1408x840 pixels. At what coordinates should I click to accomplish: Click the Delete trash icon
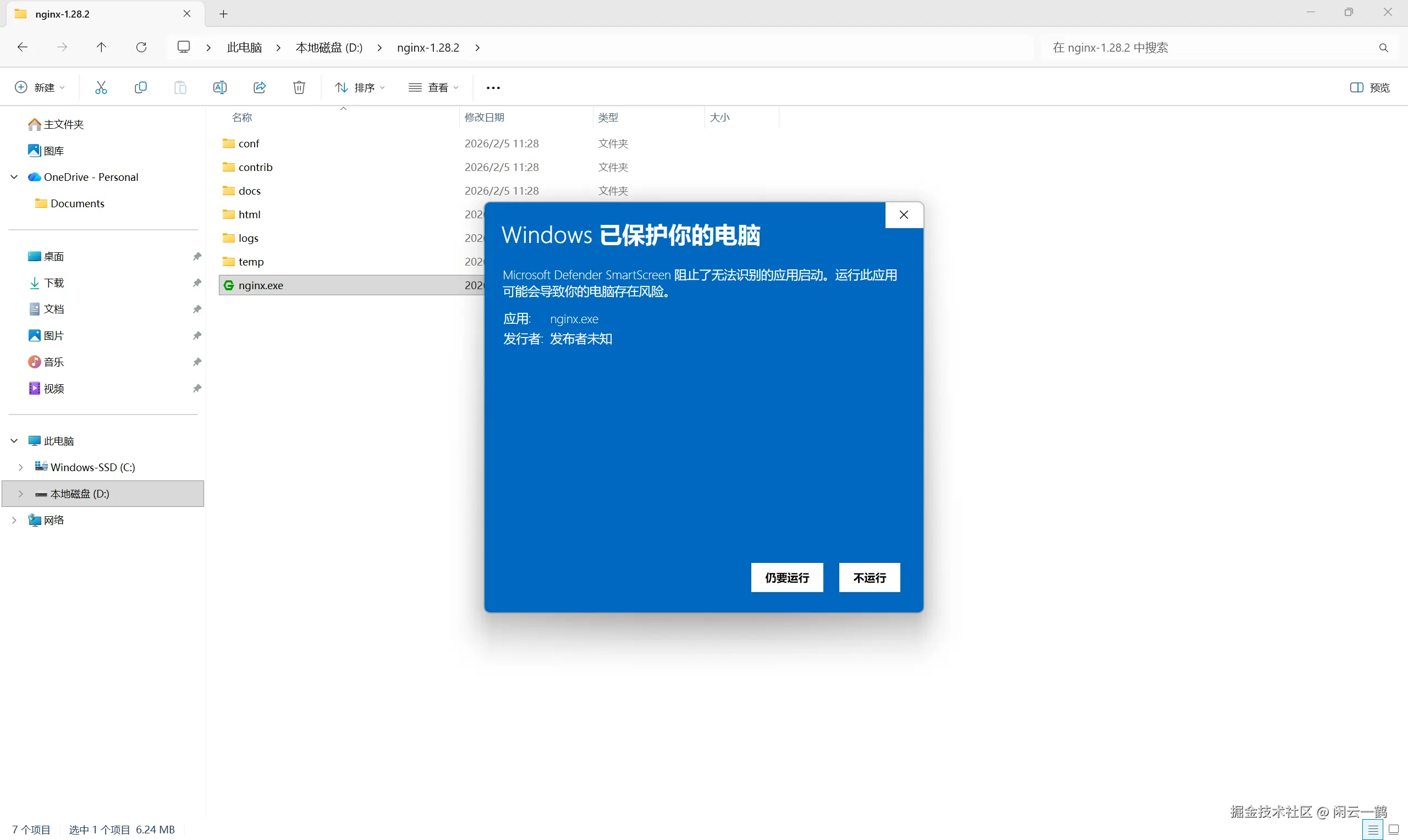click(x=299, y=87)
